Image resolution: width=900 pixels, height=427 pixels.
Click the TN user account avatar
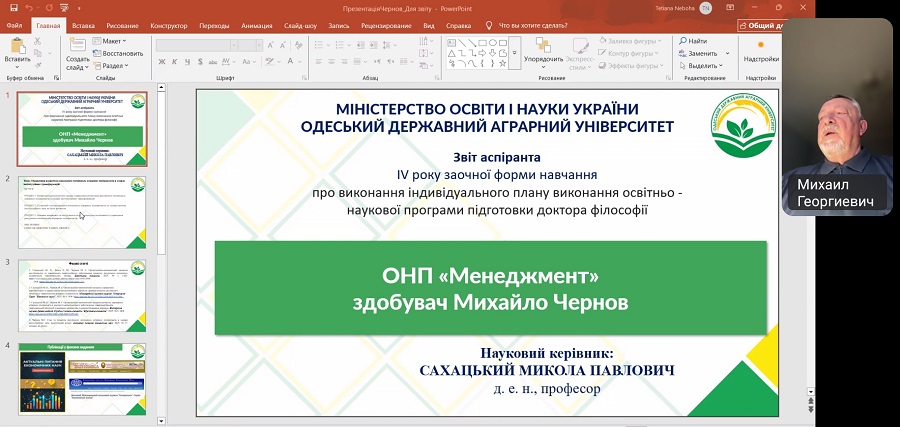pos(706,8)
